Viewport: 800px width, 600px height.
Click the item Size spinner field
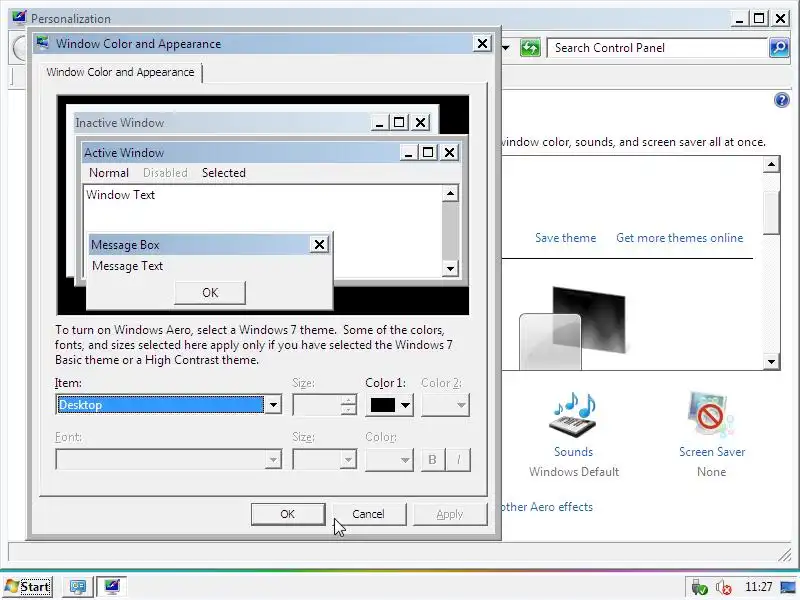324,405
